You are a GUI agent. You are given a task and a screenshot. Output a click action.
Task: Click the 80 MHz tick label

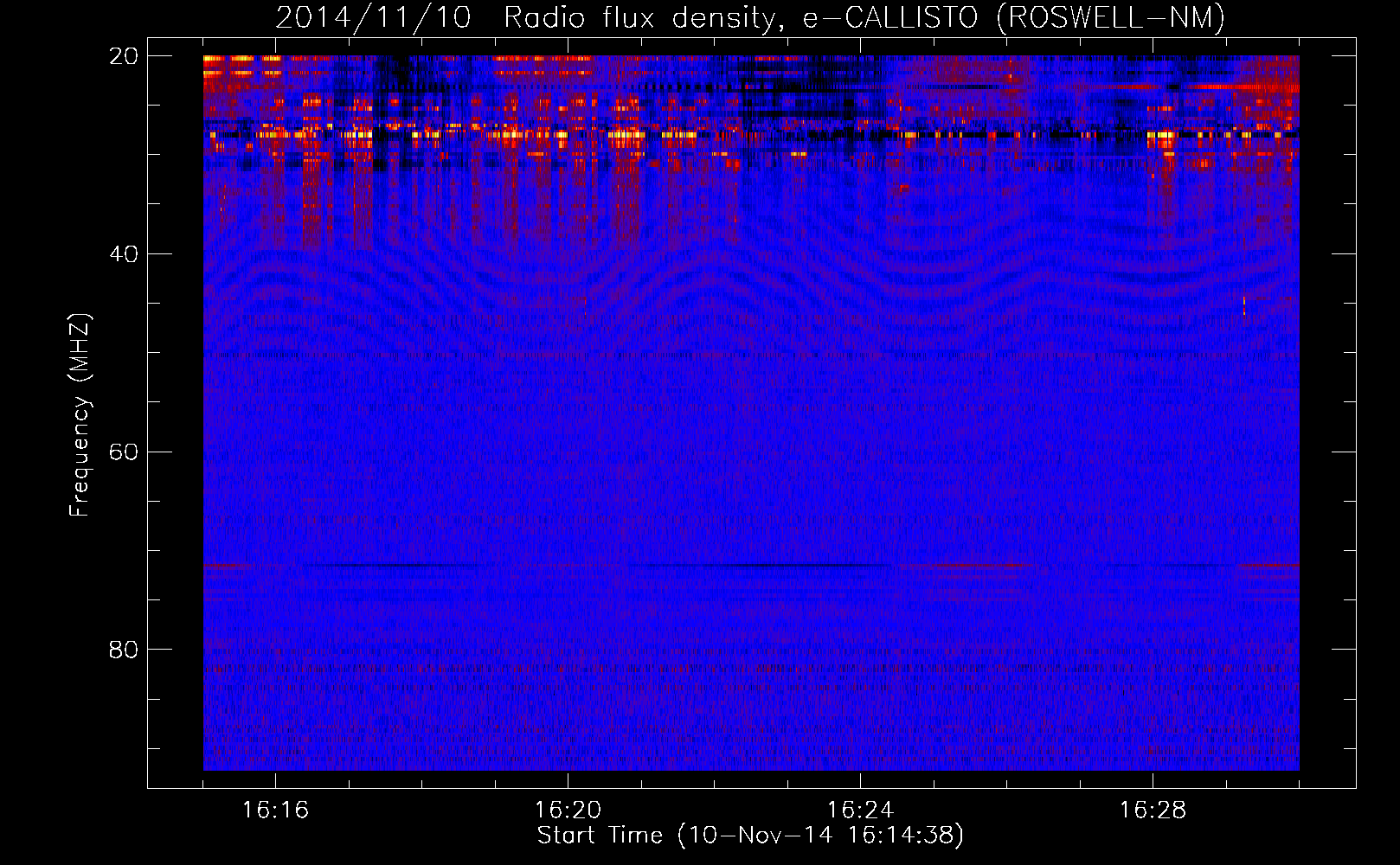point(124,650)
